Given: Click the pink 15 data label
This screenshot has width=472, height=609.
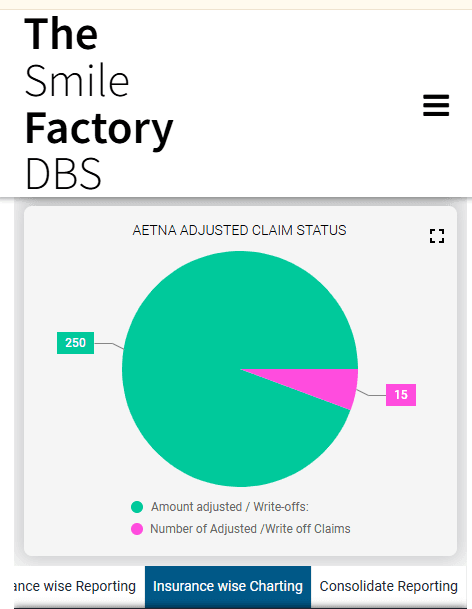Looking at the screenshot, I should coord(401,395).
